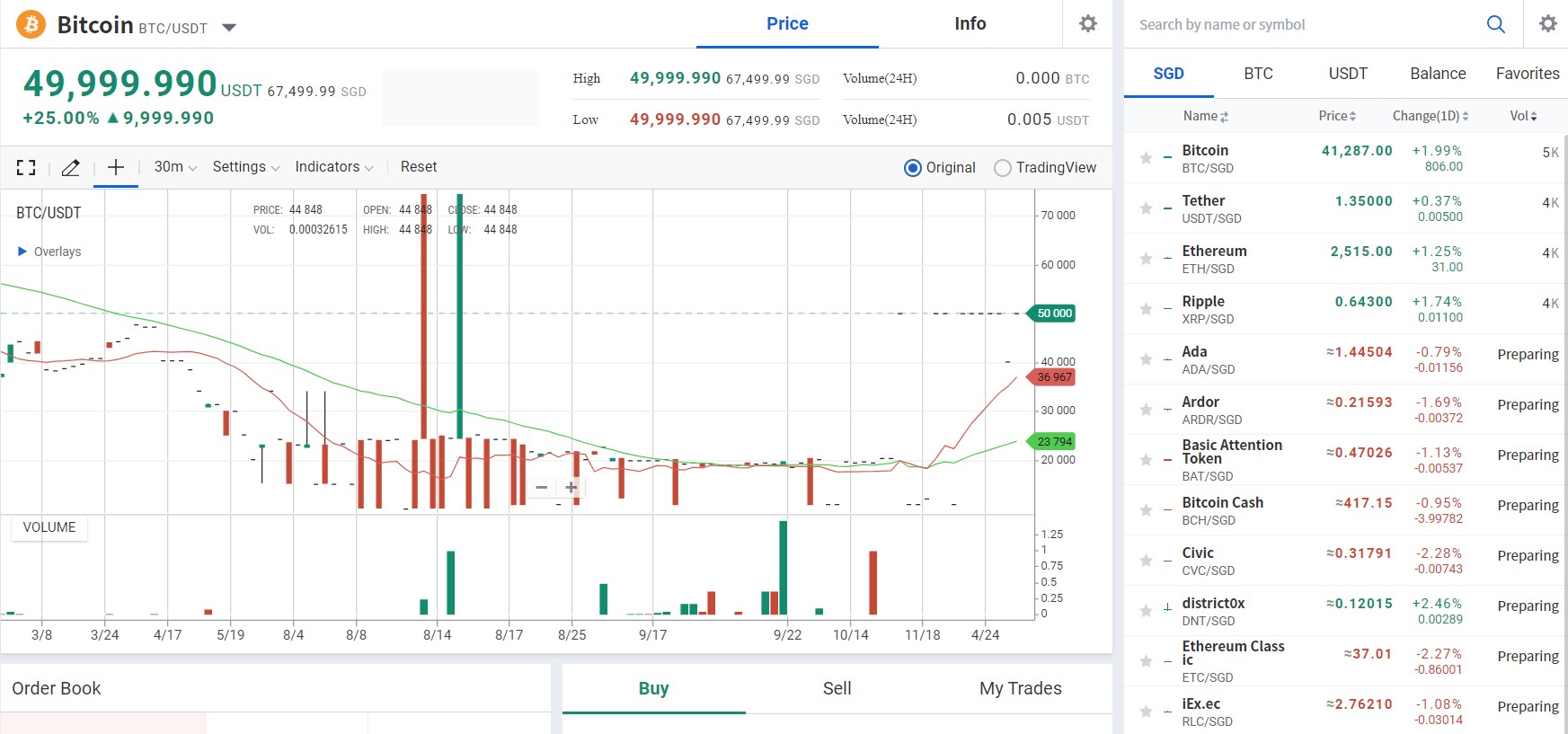
Task: Zoom in chart with plus button
Action: (571, 487)
